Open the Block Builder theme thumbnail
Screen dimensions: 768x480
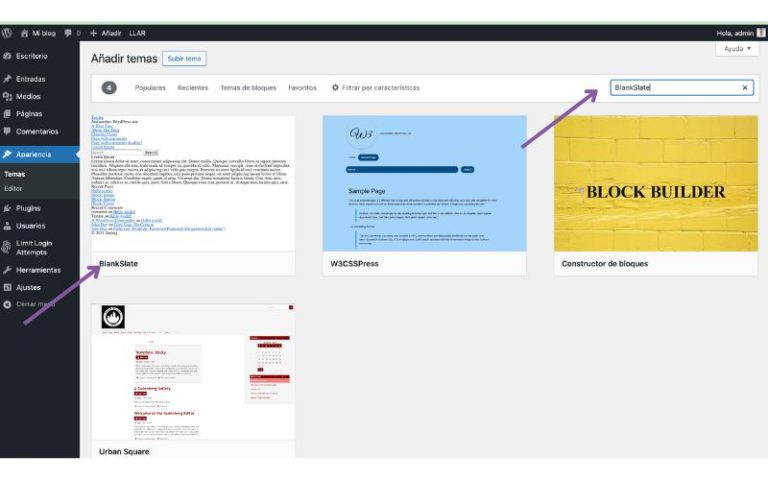click(x=655, y=183)
